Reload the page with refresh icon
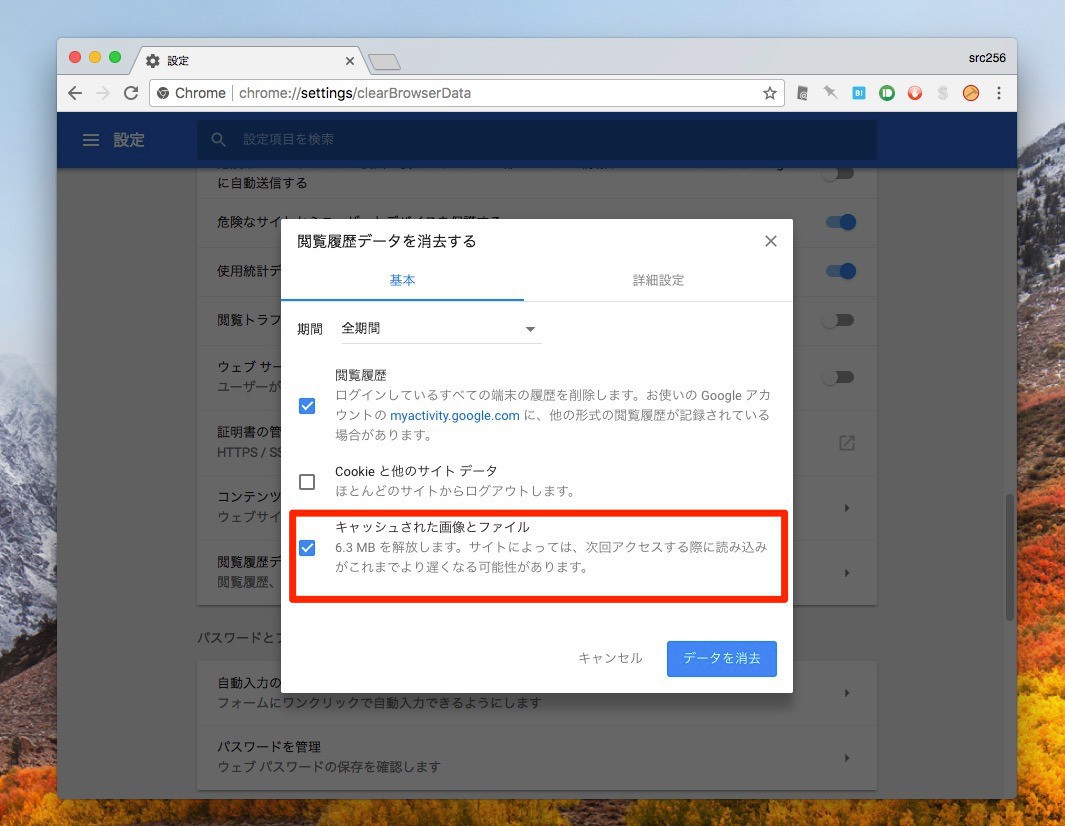The image size is (1065, 826). pyautogui.click(x=131, y=93)
